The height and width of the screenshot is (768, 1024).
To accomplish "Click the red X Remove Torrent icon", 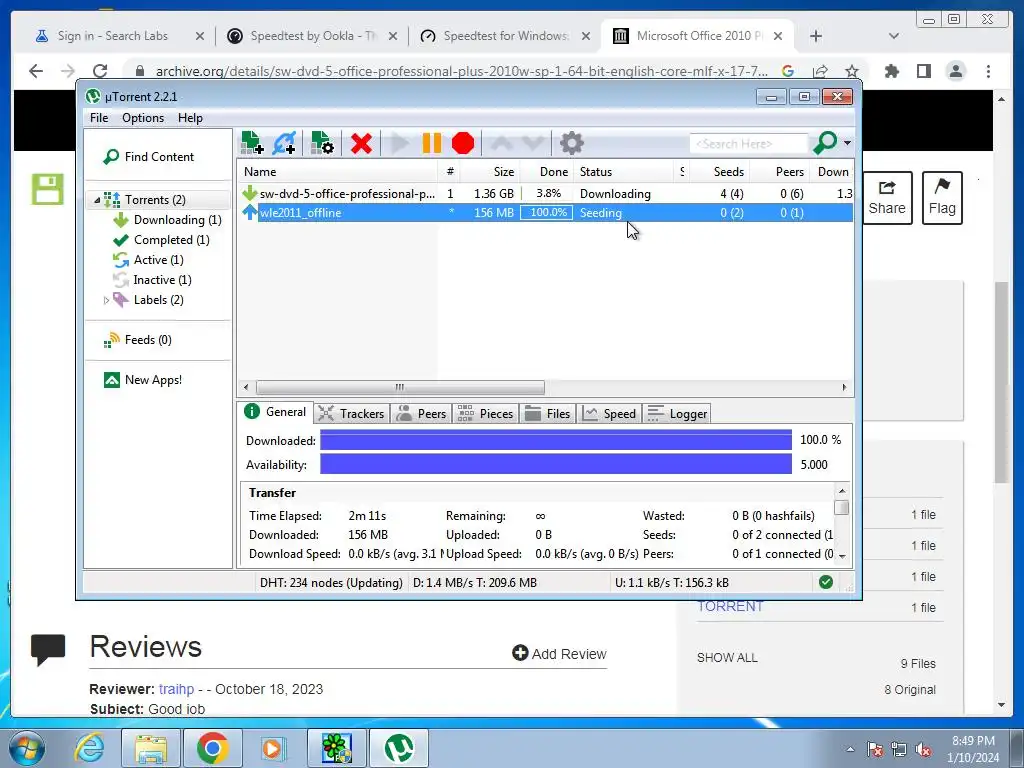I will click(360, 143).
